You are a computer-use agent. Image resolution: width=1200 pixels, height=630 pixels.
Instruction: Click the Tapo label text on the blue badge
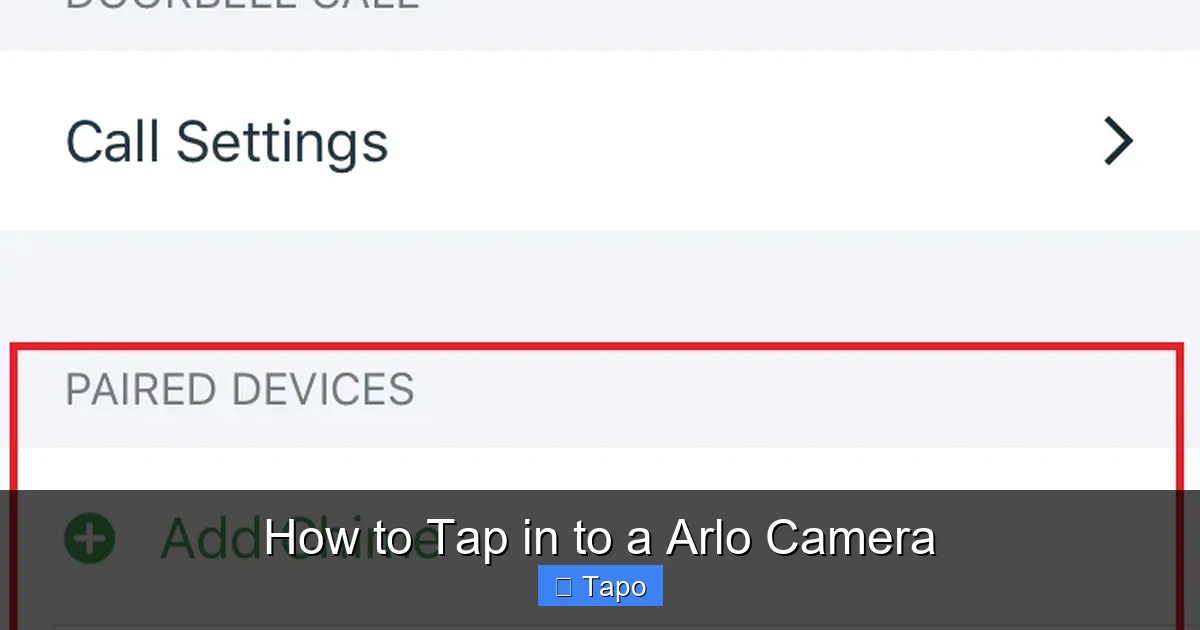coord(616,586)
